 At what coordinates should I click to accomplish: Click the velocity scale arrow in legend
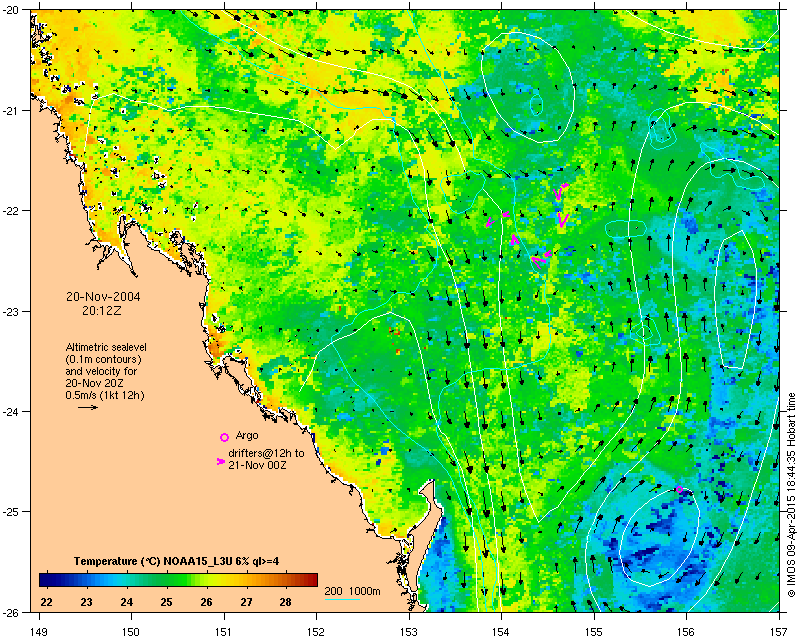tap(88, 407)
